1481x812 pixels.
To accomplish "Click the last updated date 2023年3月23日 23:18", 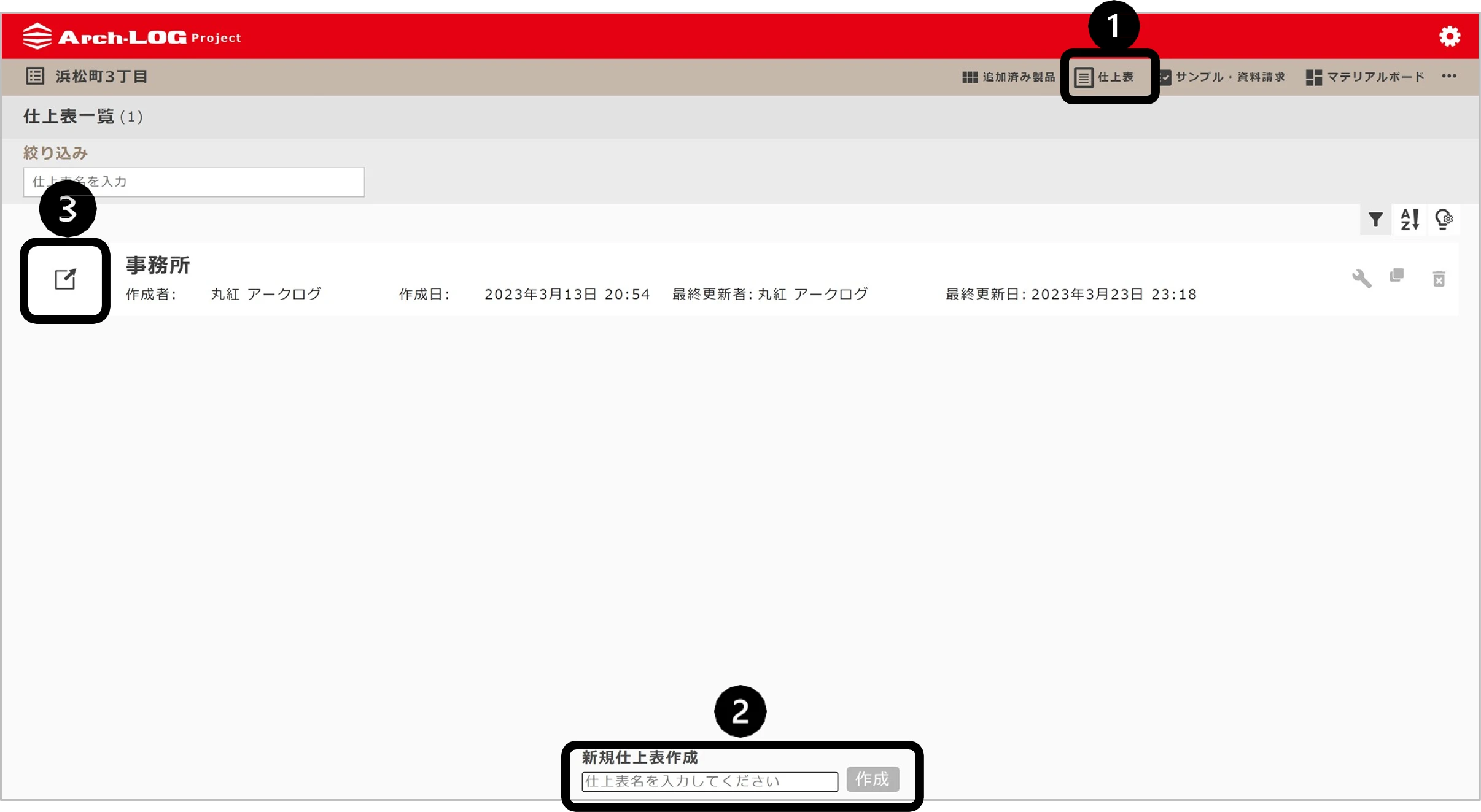I will click(1114, 295).
